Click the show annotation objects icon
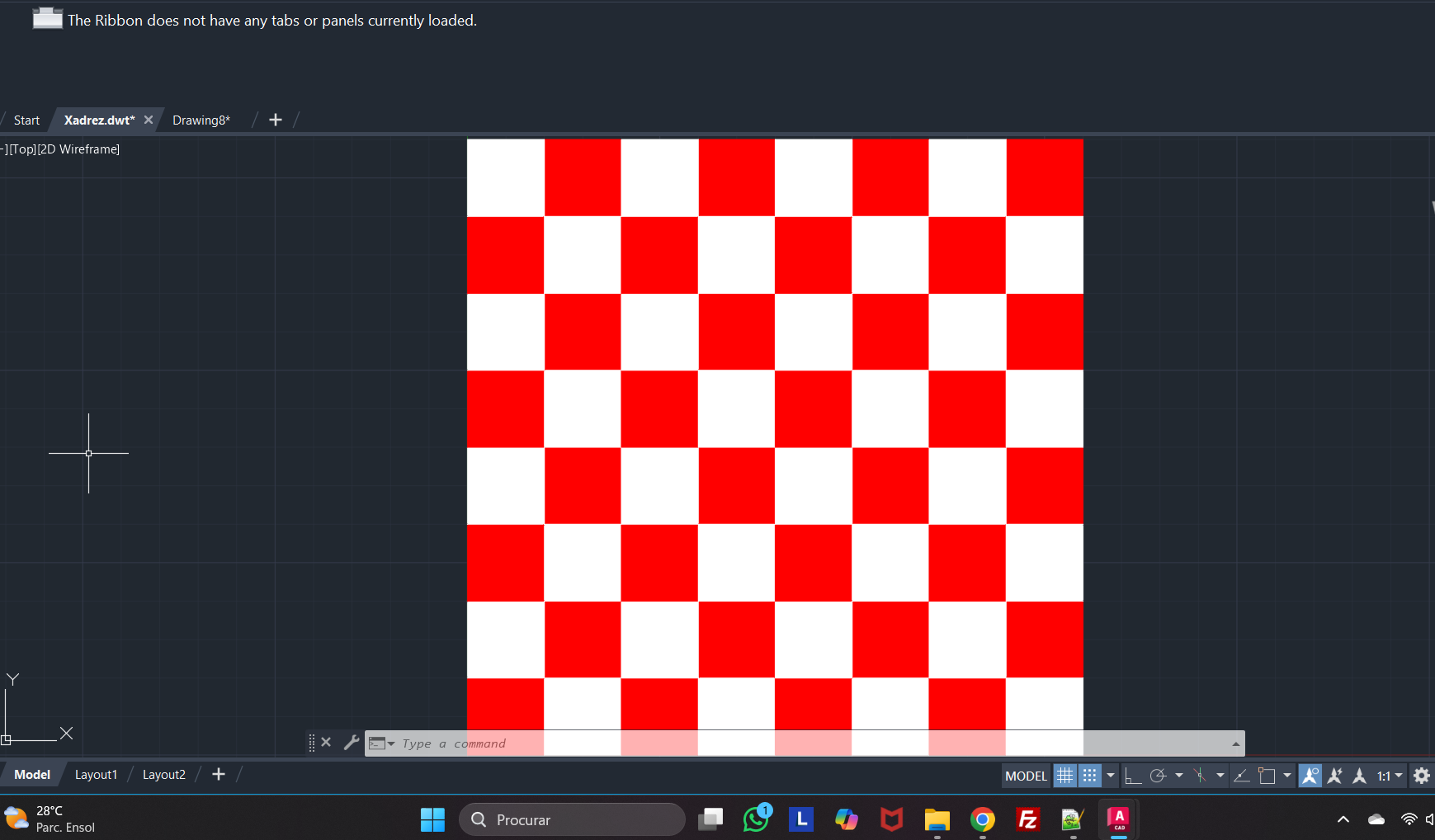This screenshot has height=840, width=1435. tap(1310, 776)
